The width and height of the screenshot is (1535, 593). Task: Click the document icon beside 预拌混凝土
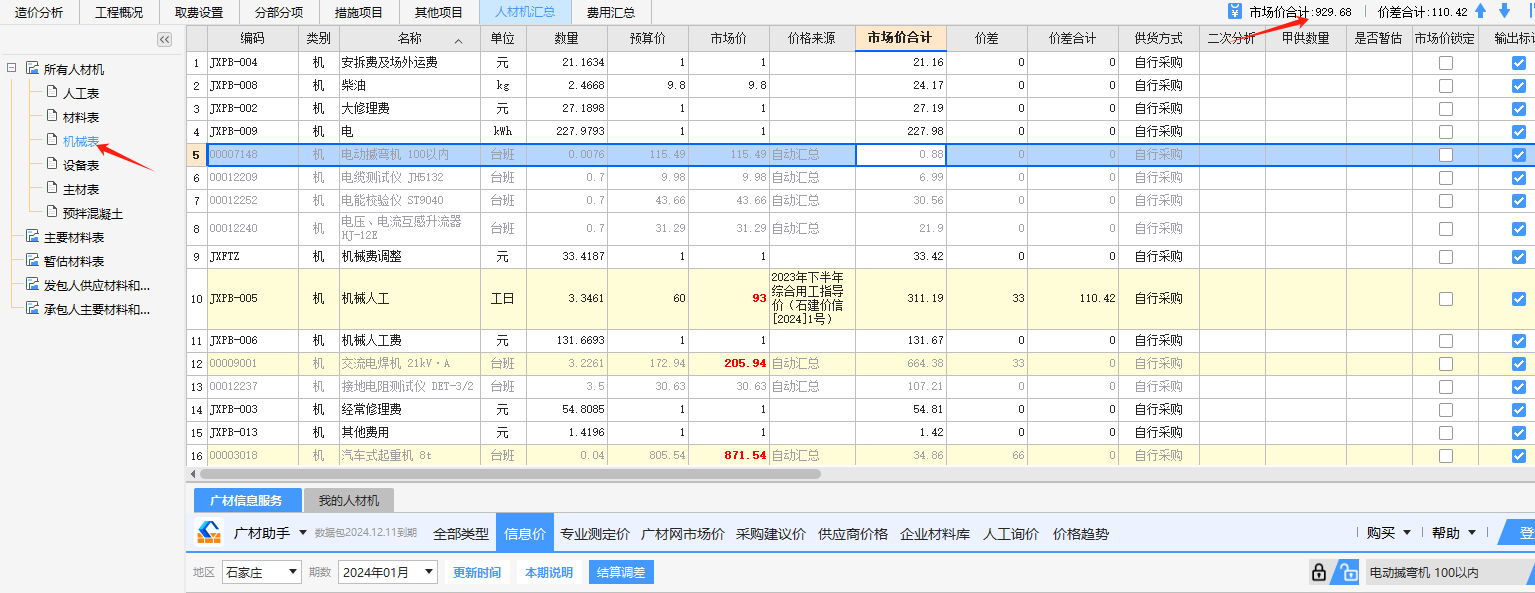[52, 213]
